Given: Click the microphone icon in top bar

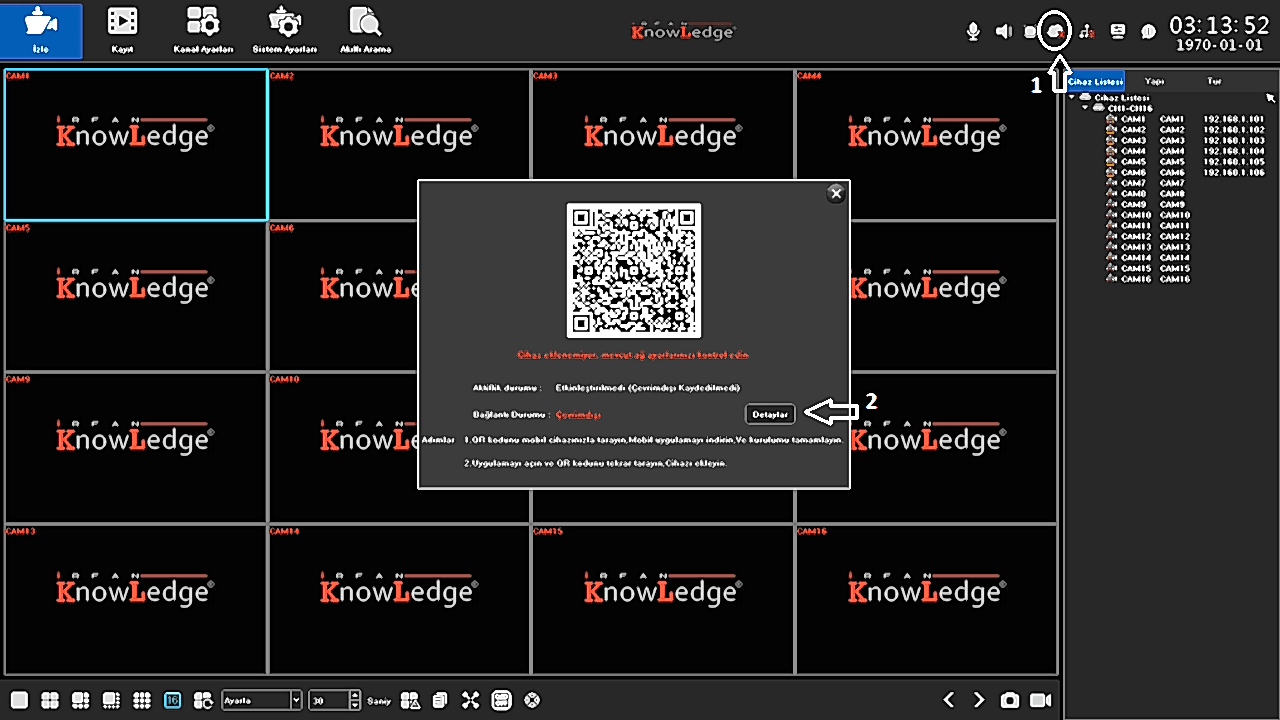Looking at the screenshot, I should [973, 32].
